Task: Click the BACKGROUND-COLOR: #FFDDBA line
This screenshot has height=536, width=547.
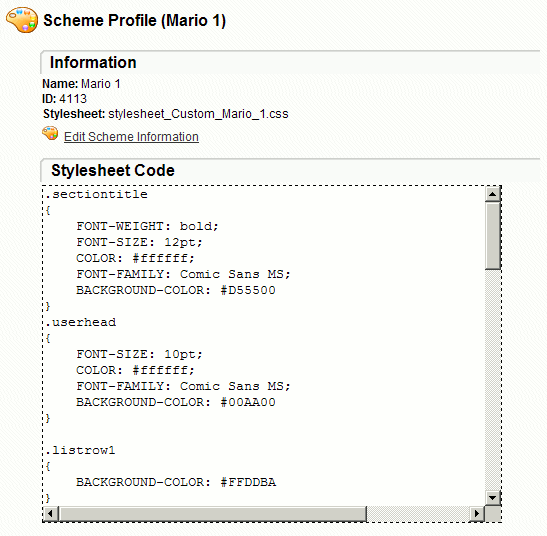Action: (x=176, y=482)
